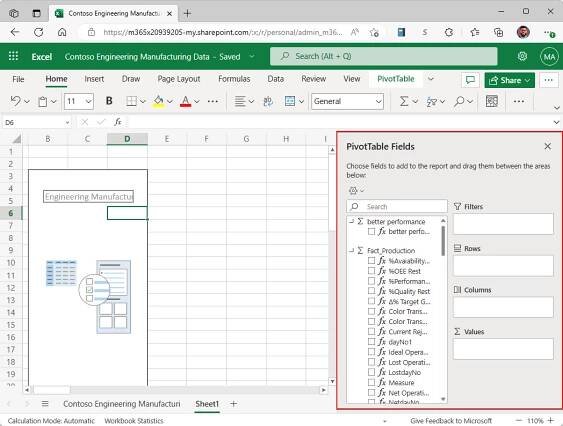Switch to the Insert tab
This screenshot has width=563, height=426.
pos(94,79)
